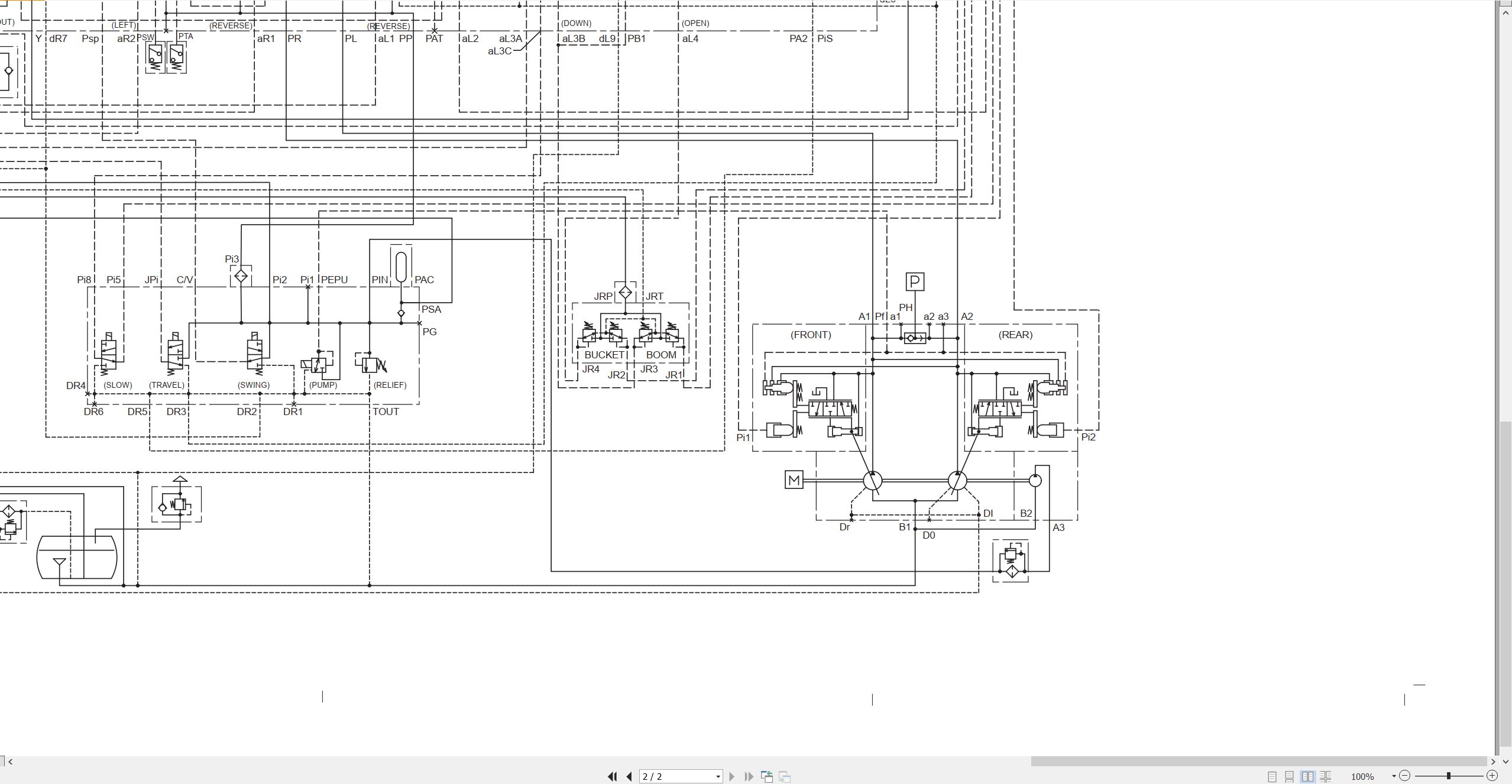Viewport: 1512px width, 784px height.
Task: Click the horizontal scrollbar thumb
Action: [1259, 762]
